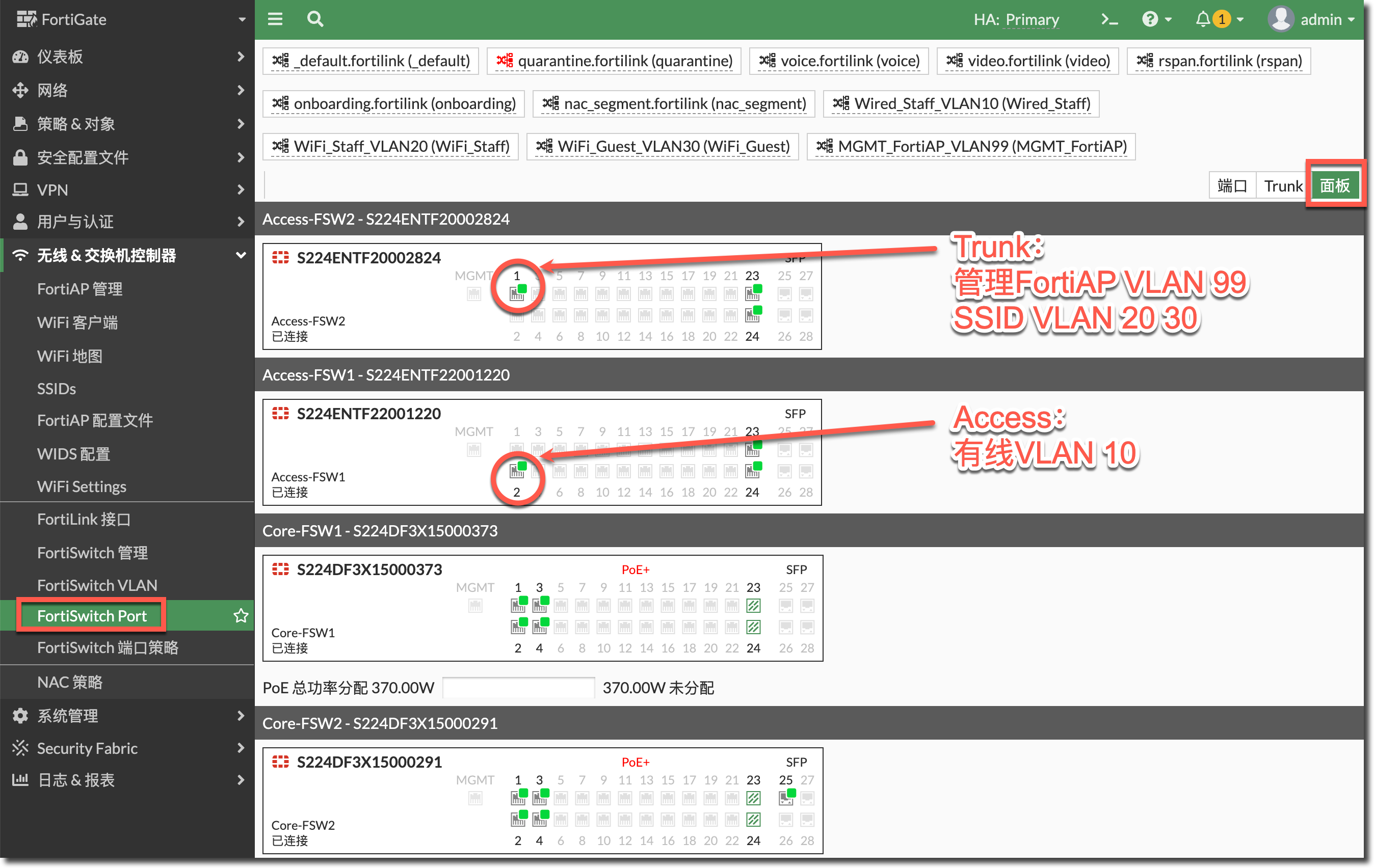1374x868 pixels.
Task: Click the hamburger menu toggle icon
Action: point(275,19)
